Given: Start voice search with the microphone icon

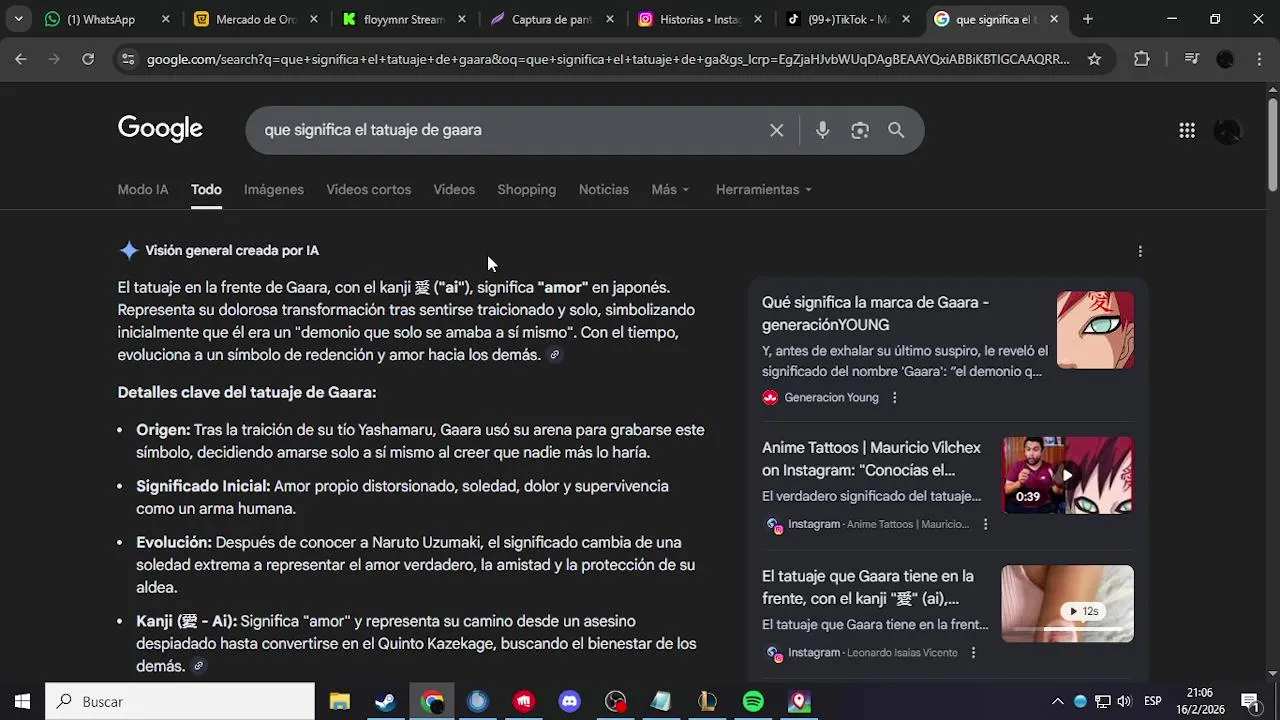Looking at the screenshot, I should click(x=822, y=130).
